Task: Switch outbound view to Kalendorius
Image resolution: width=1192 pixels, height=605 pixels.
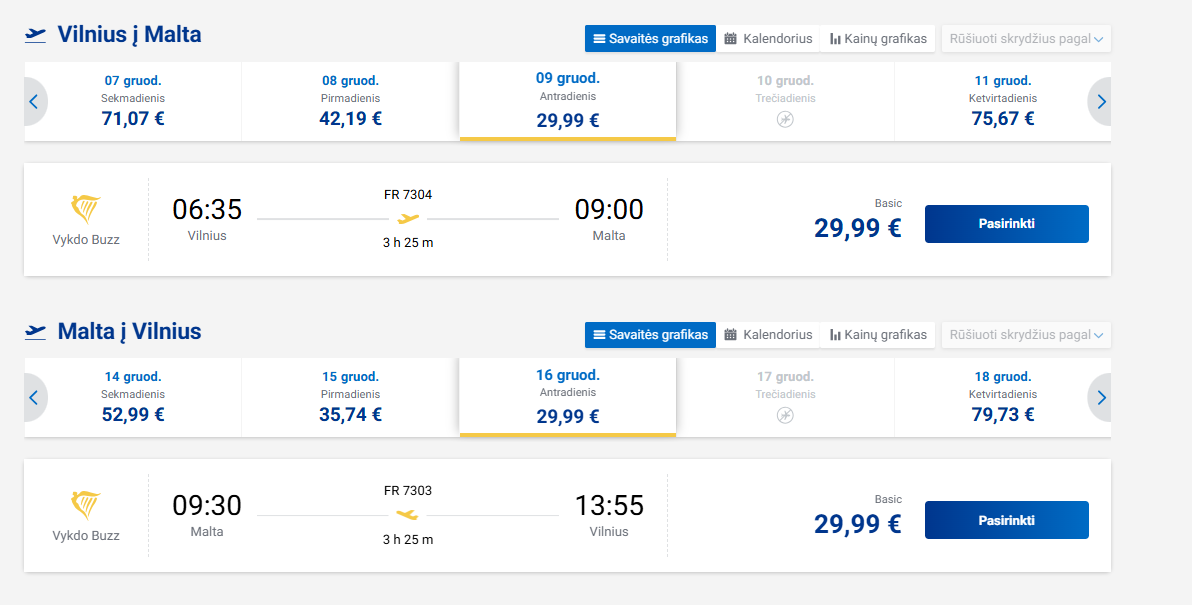Action: point(768,39)
